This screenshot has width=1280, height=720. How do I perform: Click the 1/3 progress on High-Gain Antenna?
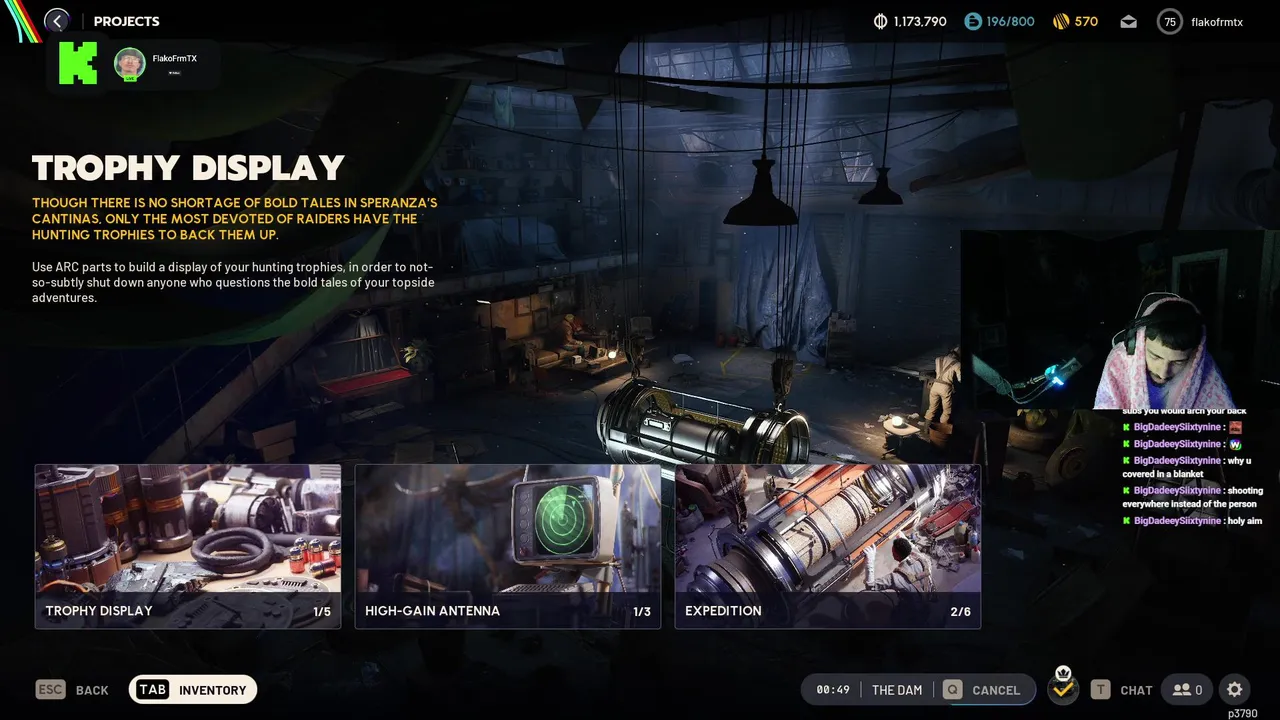642,611
